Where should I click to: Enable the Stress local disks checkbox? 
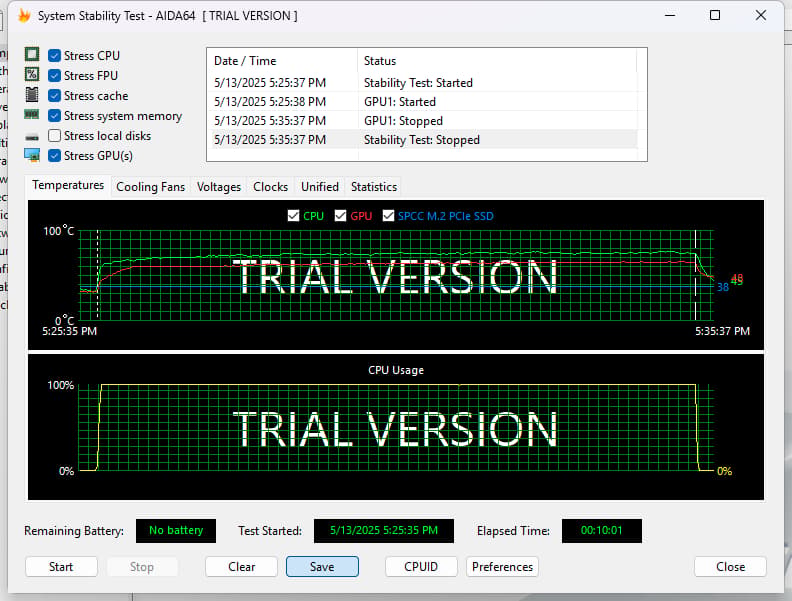pyautogui.click(x=55, y=135)
